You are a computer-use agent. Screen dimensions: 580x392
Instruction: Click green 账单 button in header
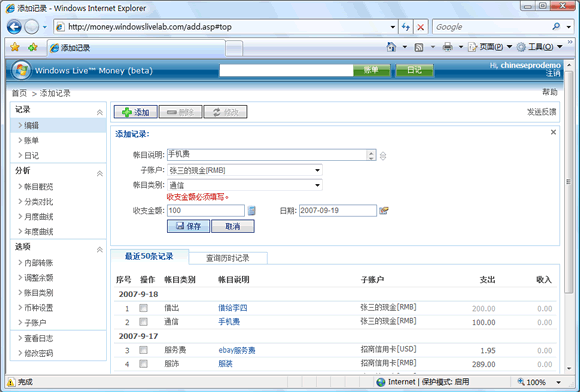pos(371,70)
